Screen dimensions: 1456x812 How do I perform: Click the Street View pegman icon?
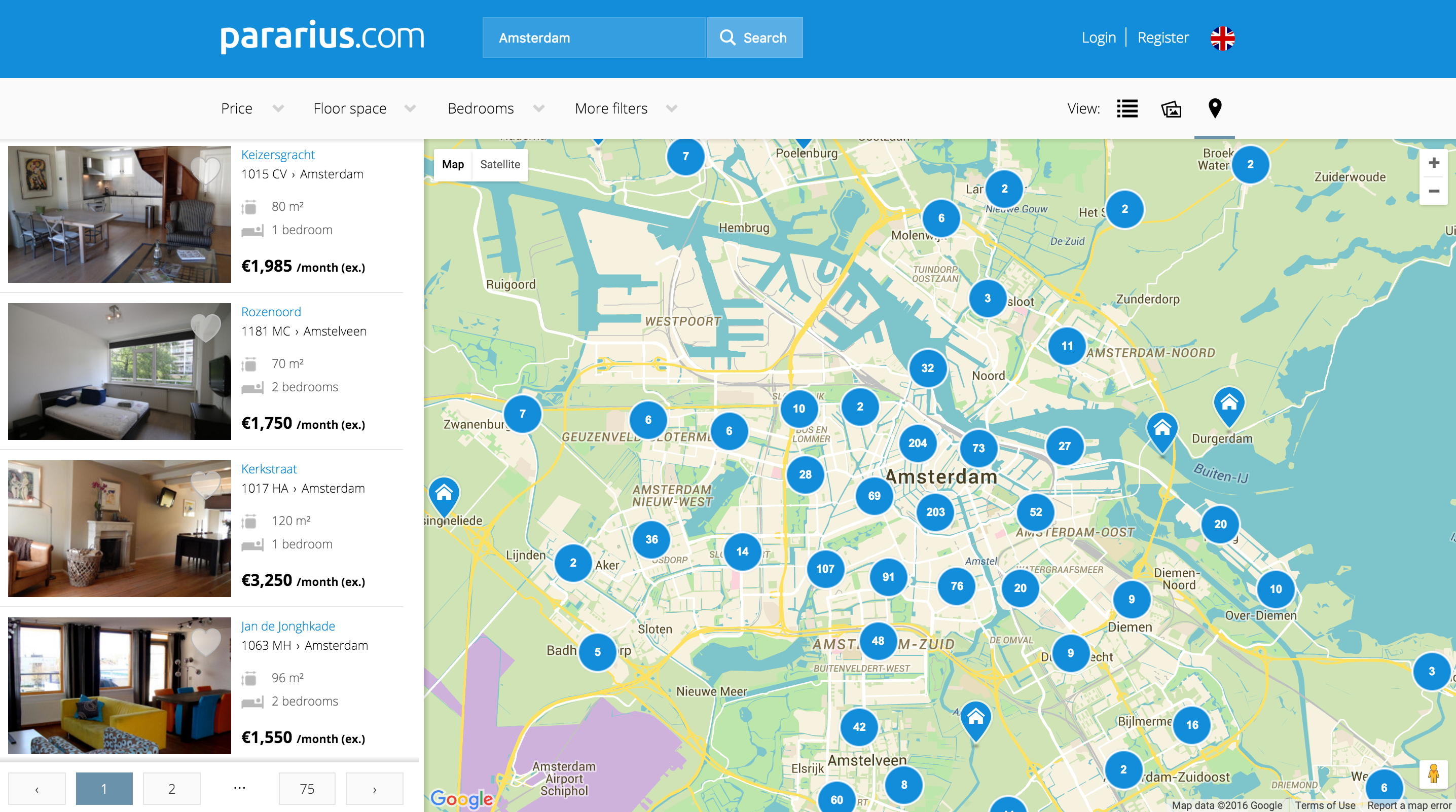(1433, 773)
